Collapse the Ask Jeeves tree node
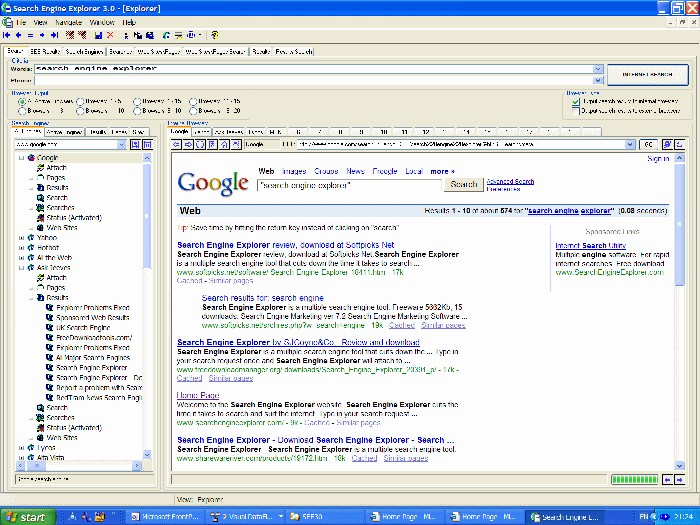Viewport: 700px width, 525px height. click(x=21, y=268)
